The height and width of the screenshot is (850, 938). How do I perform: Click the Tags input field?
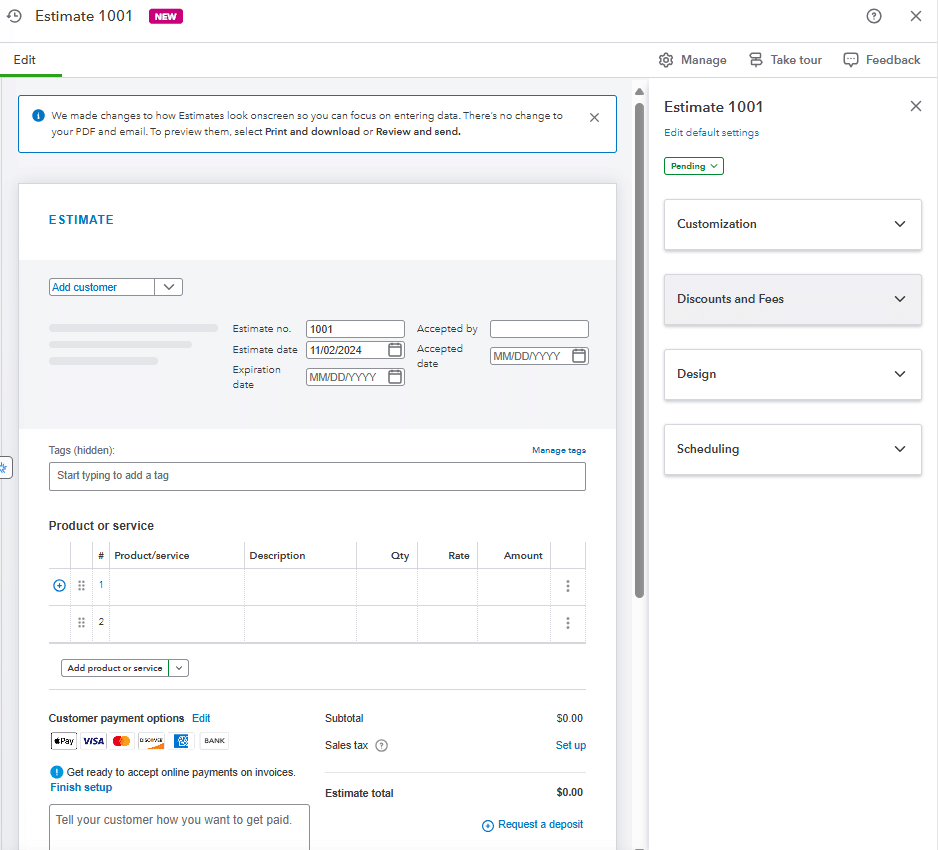pyautogui.click(x=317, y=476)
